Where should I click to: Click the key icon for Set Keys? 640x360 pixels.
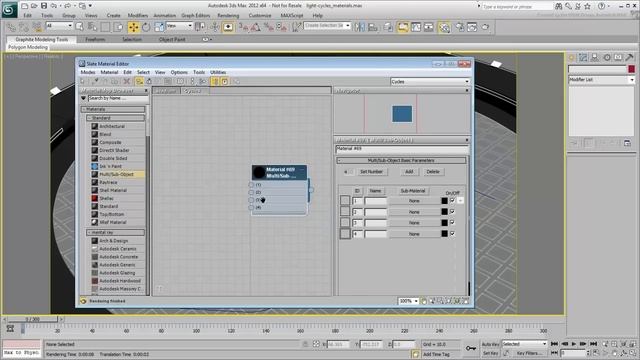coord(471,348)
